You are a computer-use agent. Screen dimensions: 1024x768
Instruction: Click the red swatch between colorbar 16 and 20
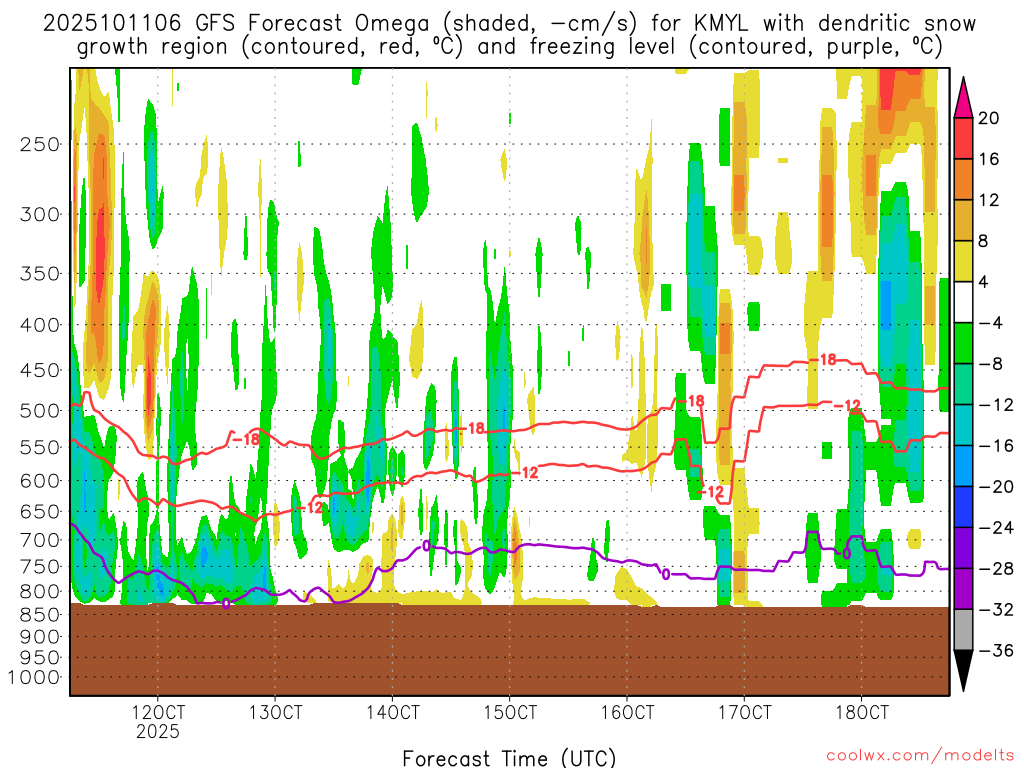point(963,138)
